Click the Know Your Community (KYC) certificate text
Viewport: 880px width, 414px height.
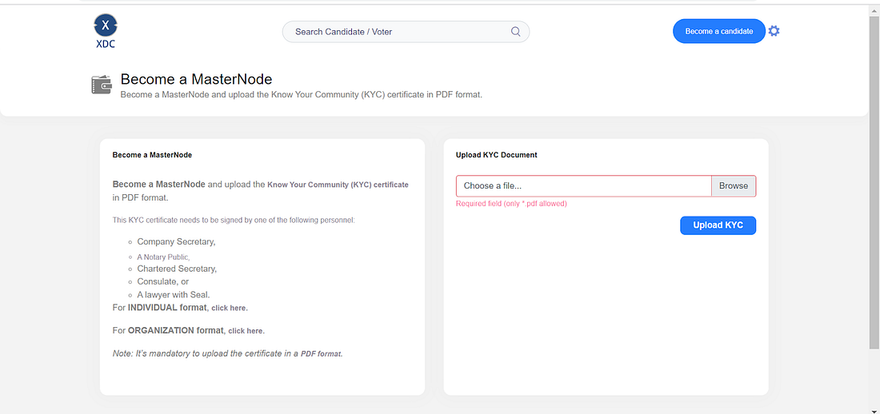tap(338, 185)
